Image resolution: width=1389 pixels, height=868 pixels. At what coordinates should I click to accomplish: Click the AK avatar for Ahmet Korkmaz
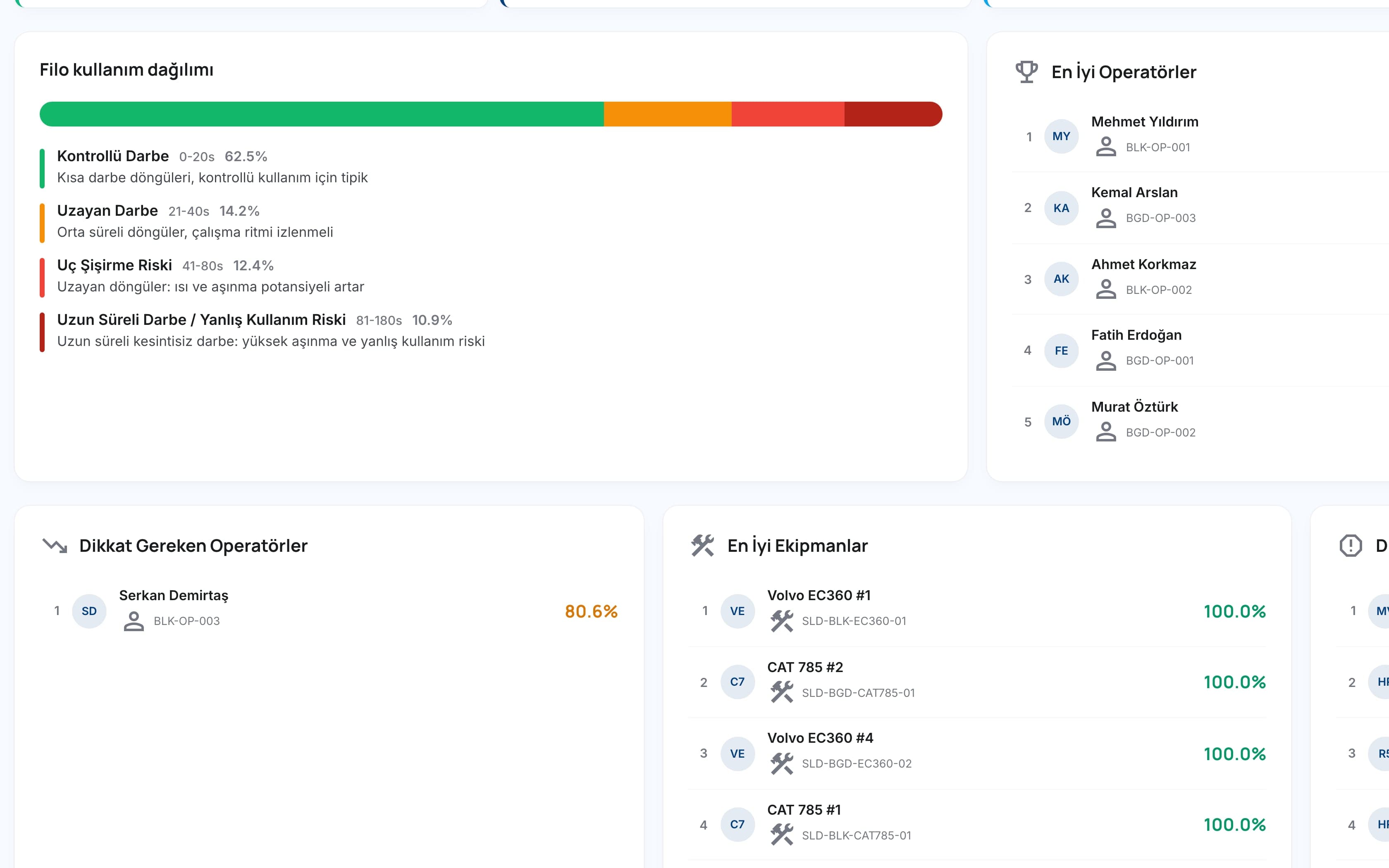[x=1061, y=279]
